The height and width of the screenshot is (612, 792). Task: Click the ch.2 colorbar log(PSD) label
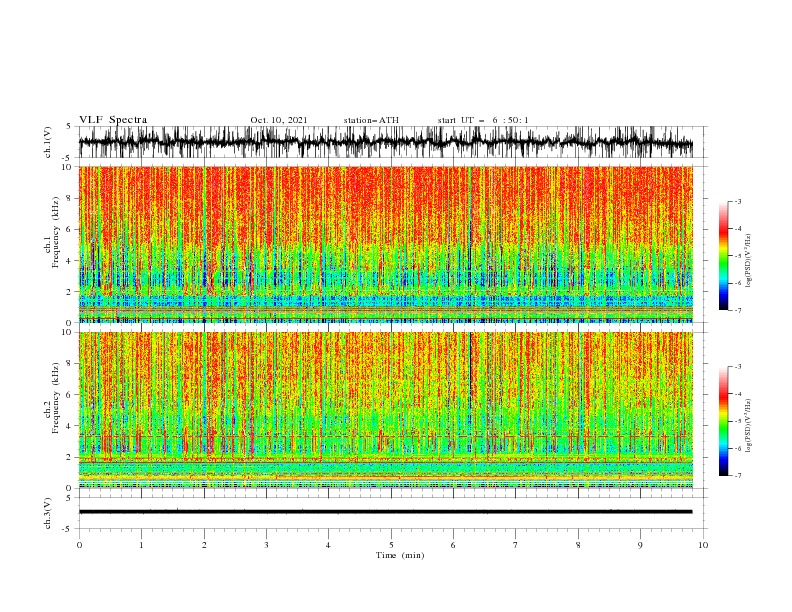pyautogui.click(x=749, y=426)
